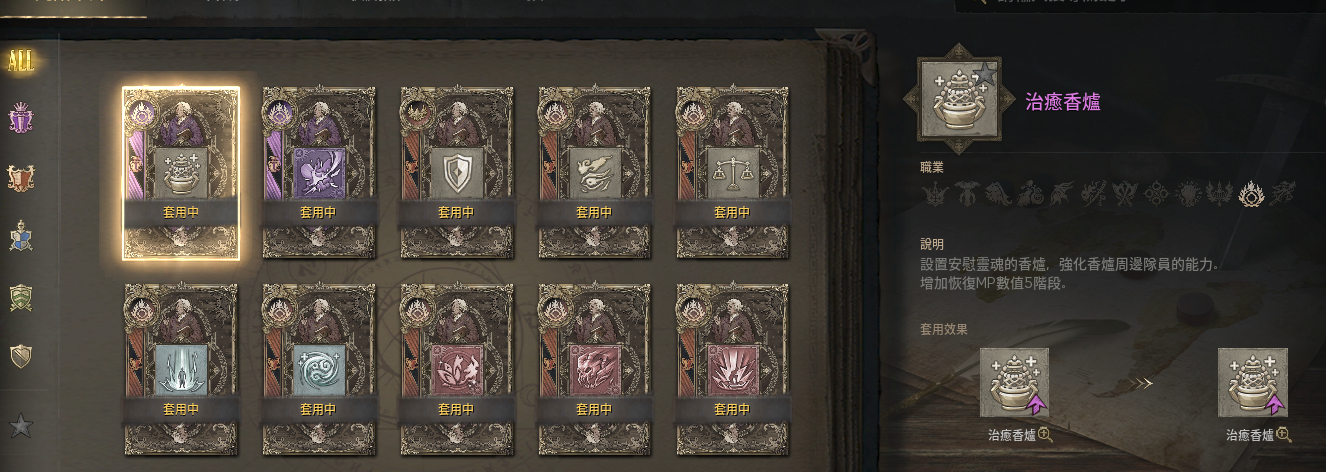Choose the balance scales card

point(733,172)
